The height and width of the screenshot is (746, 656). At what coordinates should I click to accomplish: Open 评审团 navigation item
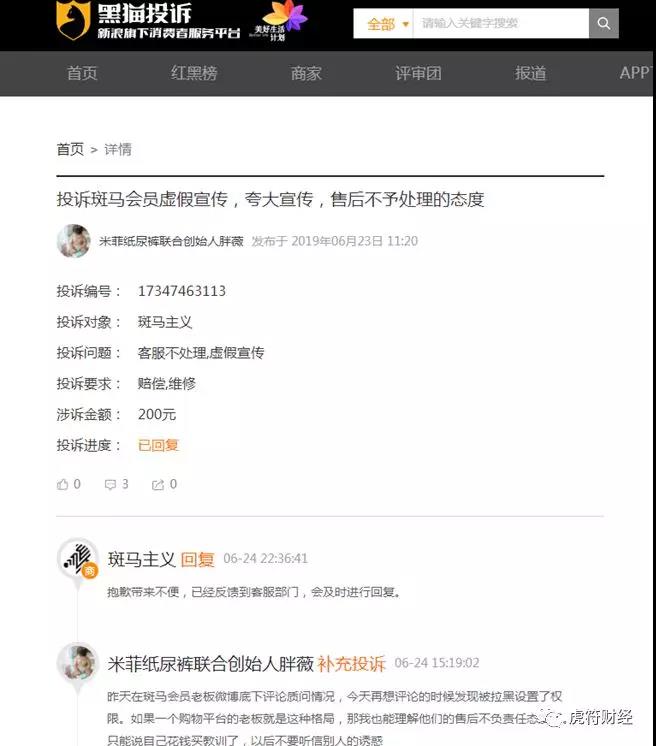(x=419, y=73)
